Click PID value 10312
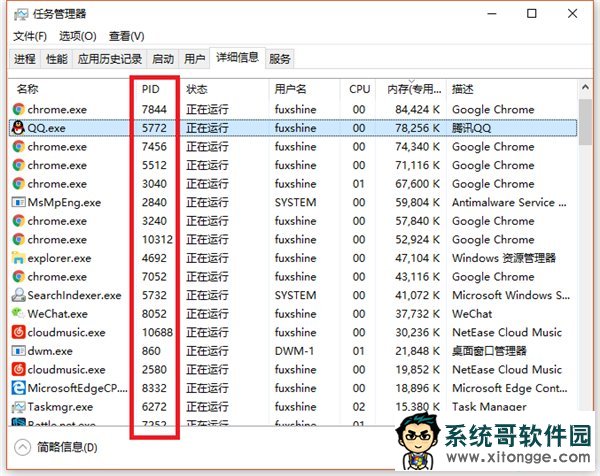 pyautogui.click(x=157, y=240)
